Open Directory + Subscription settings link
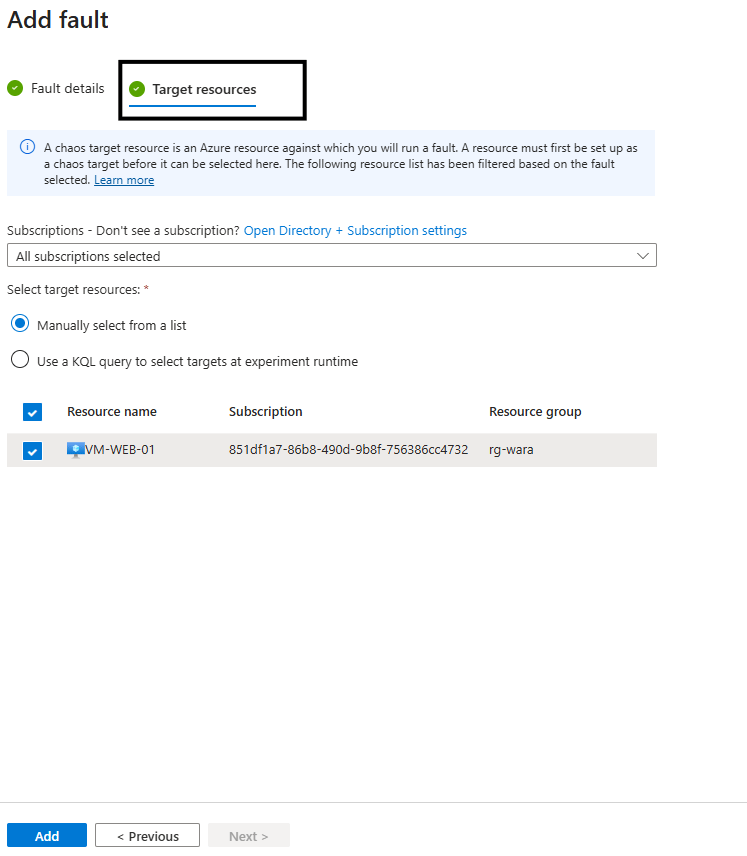747x856 pixels. (355, 231)
